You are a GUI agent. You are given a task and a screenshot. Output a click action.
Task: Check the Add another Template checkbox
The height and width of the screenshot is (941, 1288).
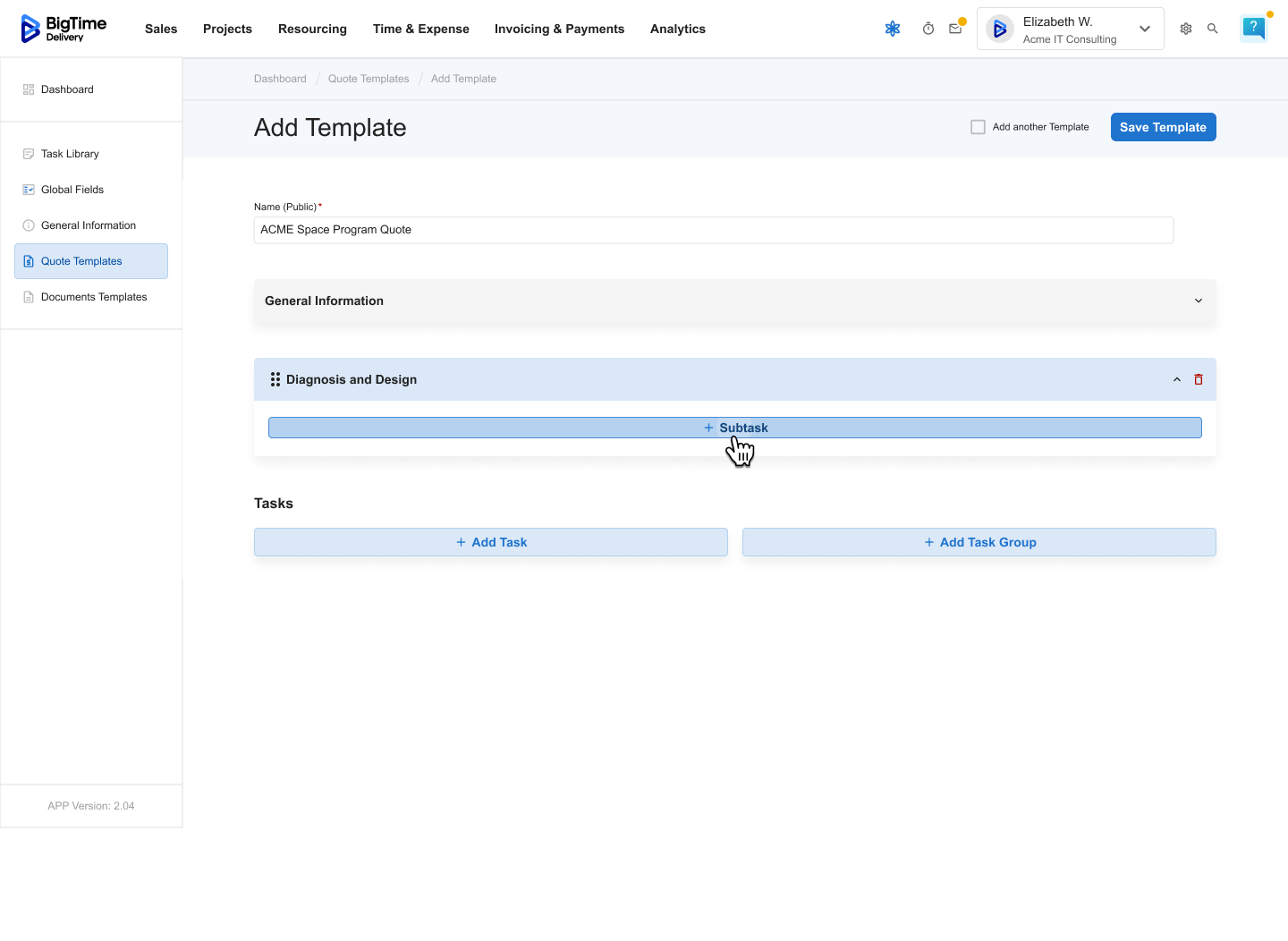click(x=978, y=127)
